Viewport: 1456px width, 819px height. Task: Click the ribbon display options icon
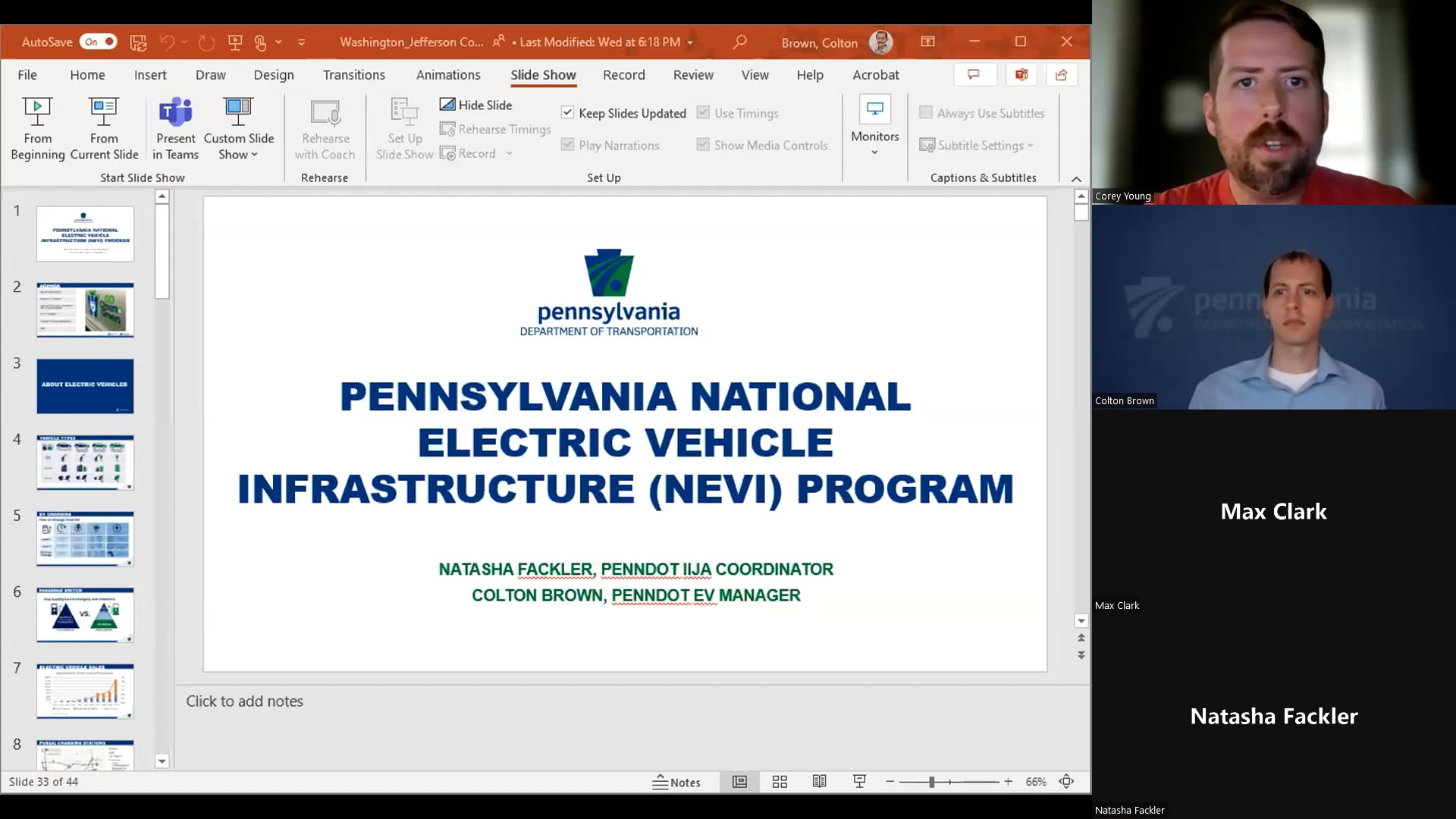click(928, 42)
